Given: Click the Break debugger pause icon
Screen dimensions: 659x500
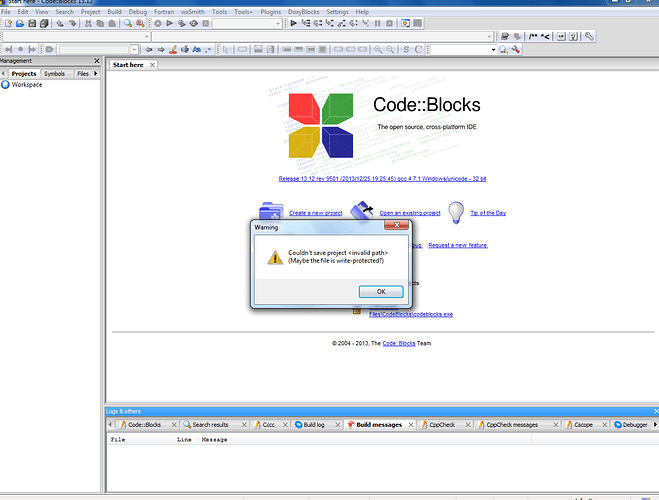Looking at the screenshot, I should [377, 24].
